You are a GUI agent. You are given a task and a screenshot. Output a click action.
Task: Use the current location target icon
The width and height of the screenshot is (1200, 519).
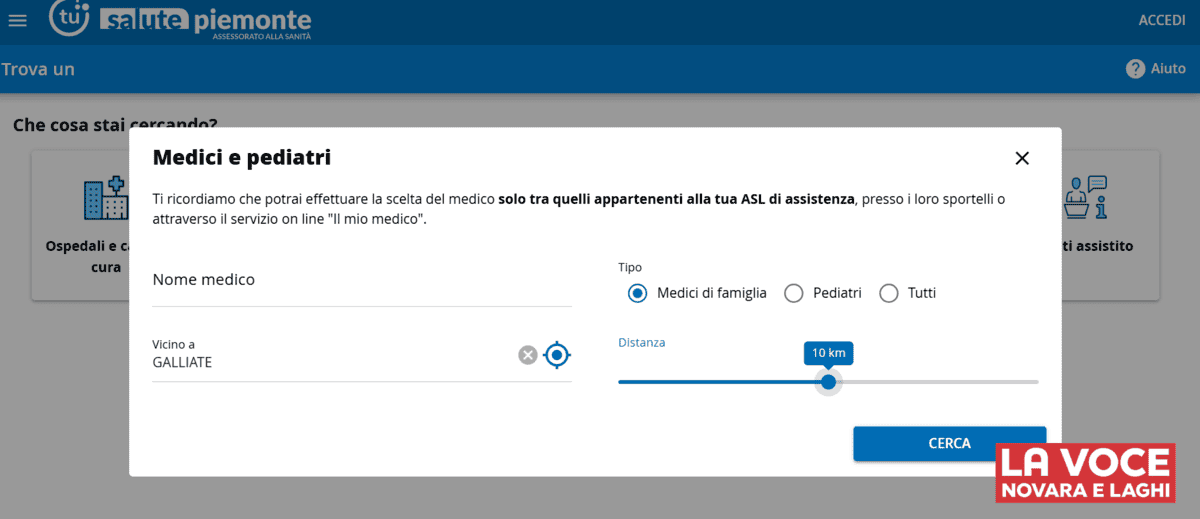pyautogui.click(x=557, y=355)
